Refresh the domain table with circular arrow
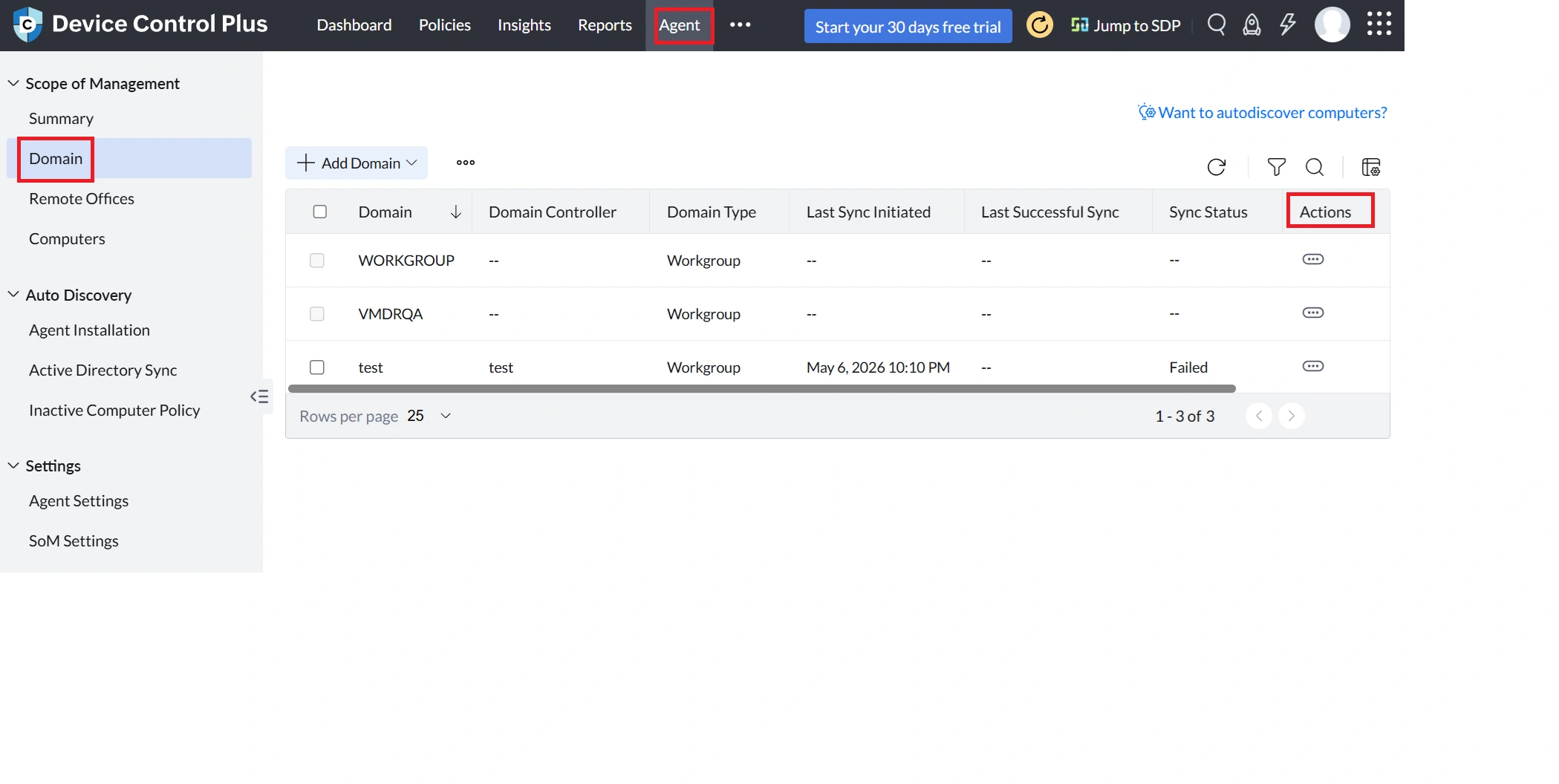1559x784 pixels. (1217, 167)
